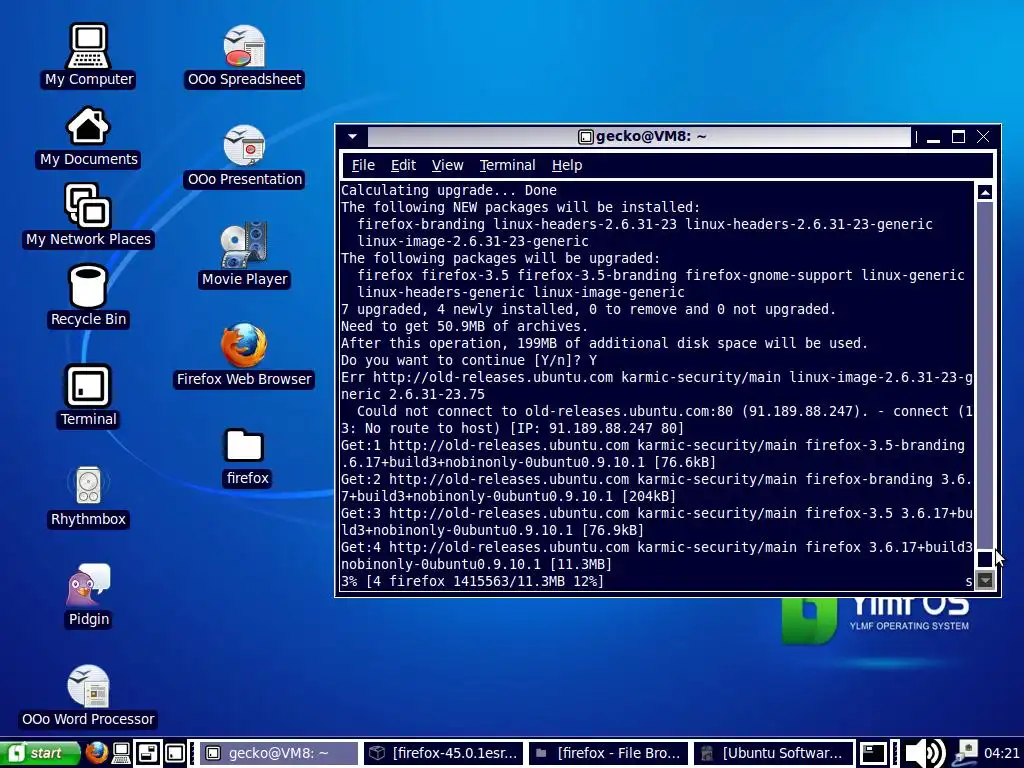Click computer quick-launch icon in taskbar
The image size is (1024, 768).
[x=121, y=753]
